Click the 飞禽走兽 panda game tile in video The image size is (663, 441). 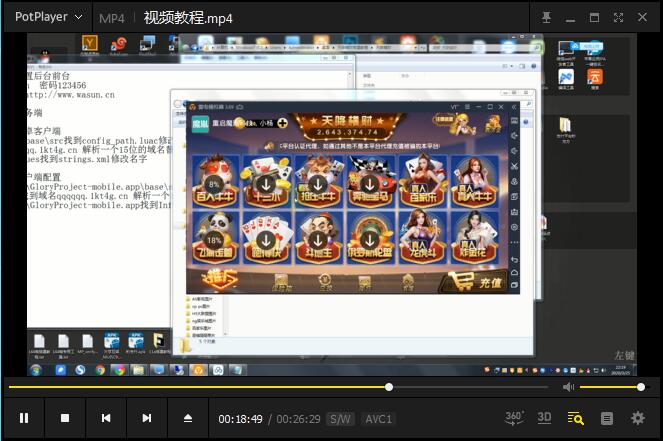tap(215, 238)
